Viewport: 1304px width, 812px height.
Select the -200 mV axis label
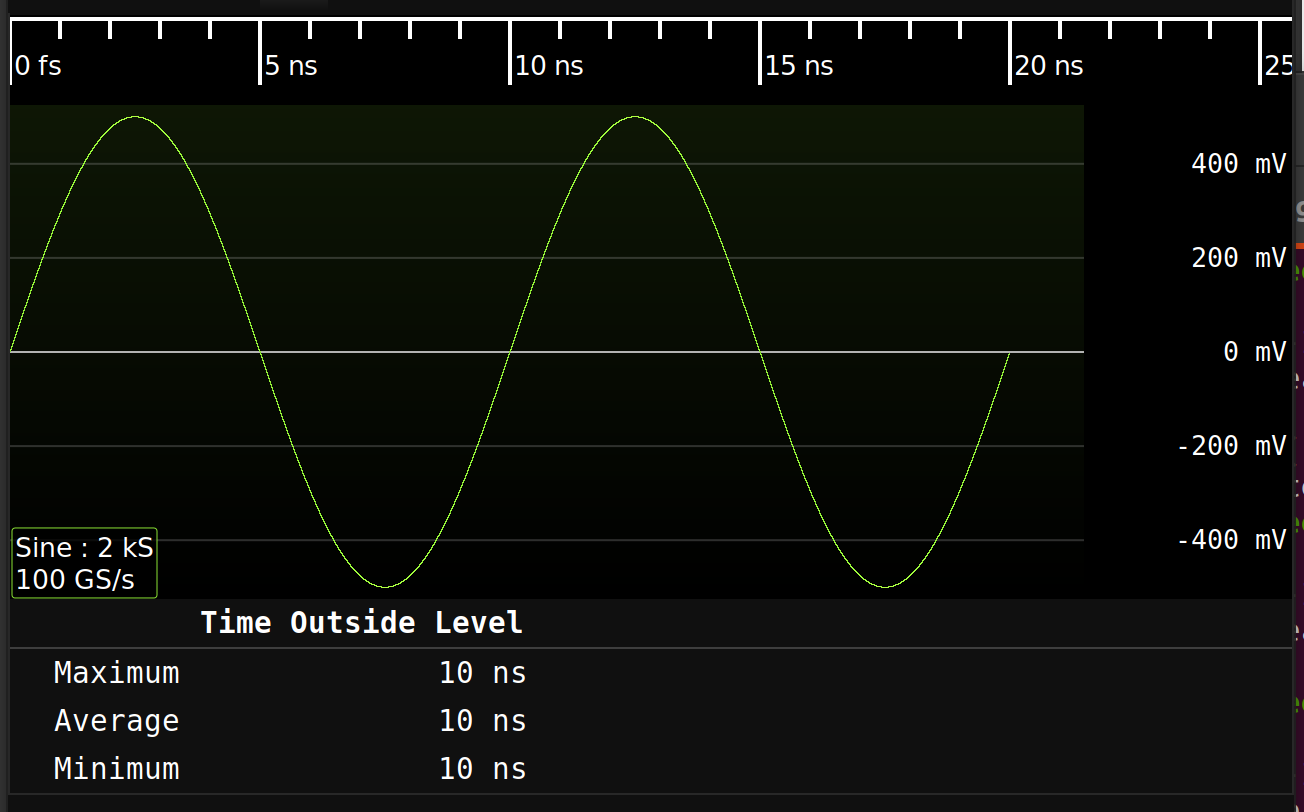coord(1232,446)
